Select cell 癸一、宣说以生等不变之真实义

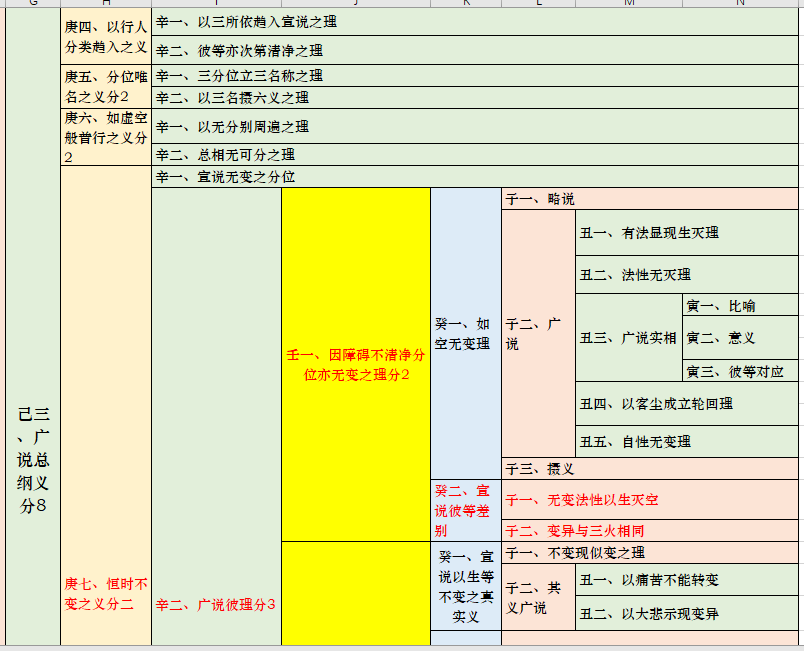click(466, 586)
